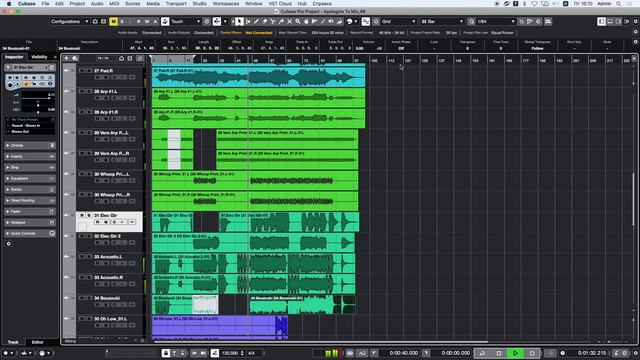Click the Add Track plus icon
640x360 pixels.
tap(67, 58)
